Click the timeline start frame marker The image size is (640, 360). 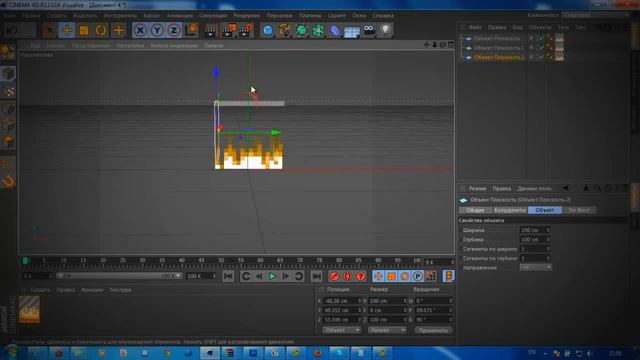(x=25, y=260)
